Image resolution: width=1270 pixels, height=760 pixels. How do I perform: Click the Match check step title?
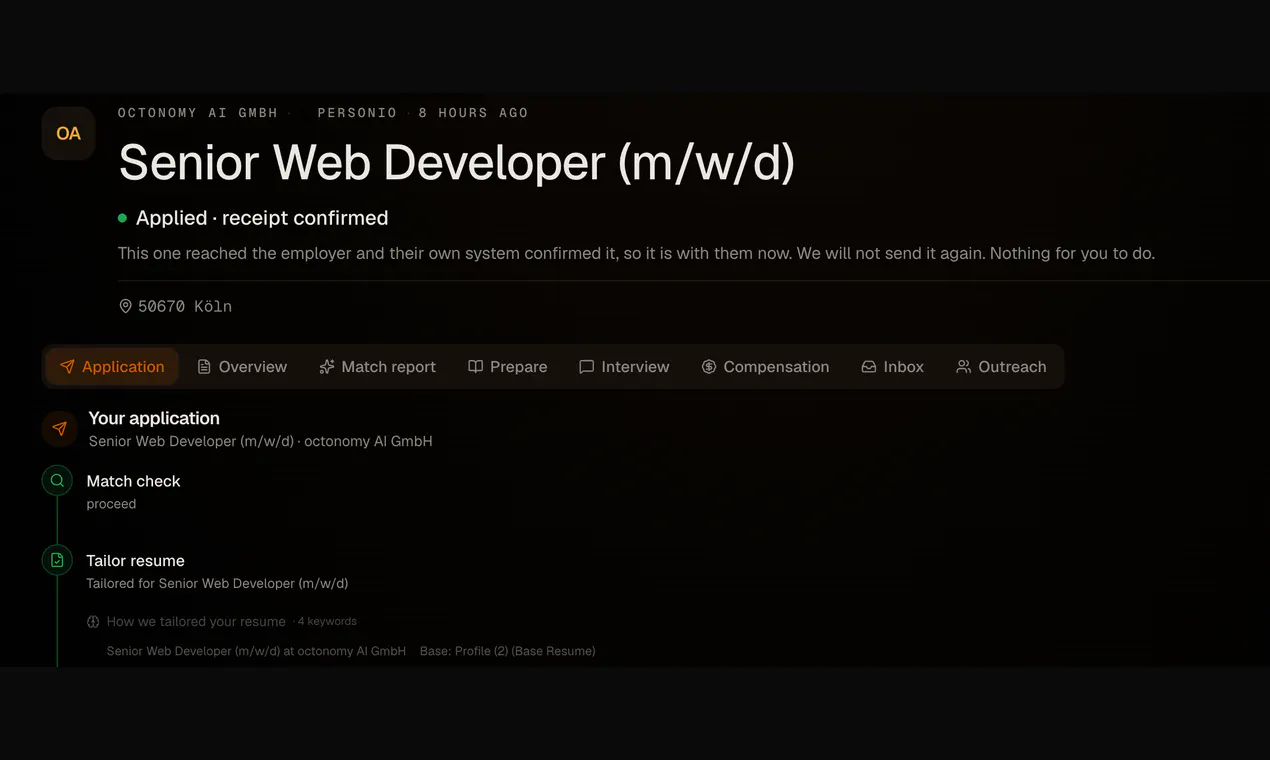pos(133,481)
